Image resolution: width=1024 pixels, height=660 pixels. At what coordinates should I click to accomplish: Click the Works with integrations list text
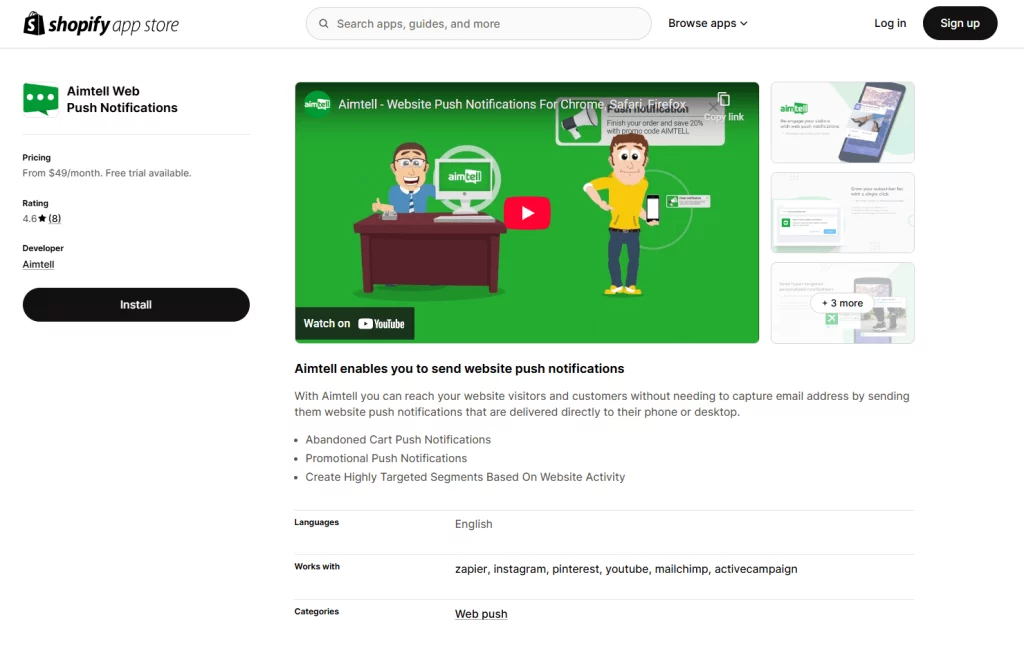click(626, 569)
